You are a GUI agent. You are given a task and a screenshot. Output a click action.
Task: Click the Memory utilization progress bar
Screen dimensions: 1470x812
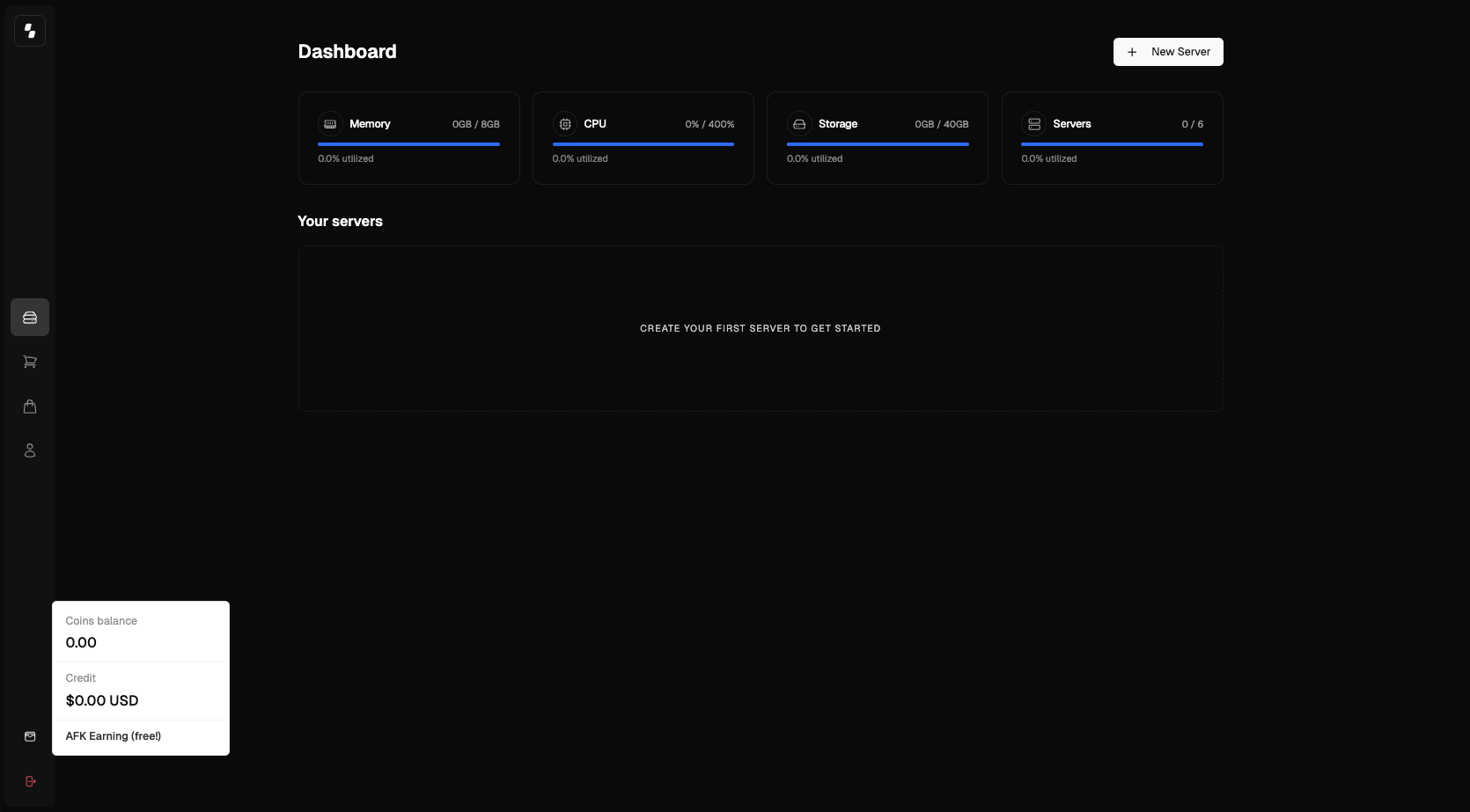coord(408,143)
